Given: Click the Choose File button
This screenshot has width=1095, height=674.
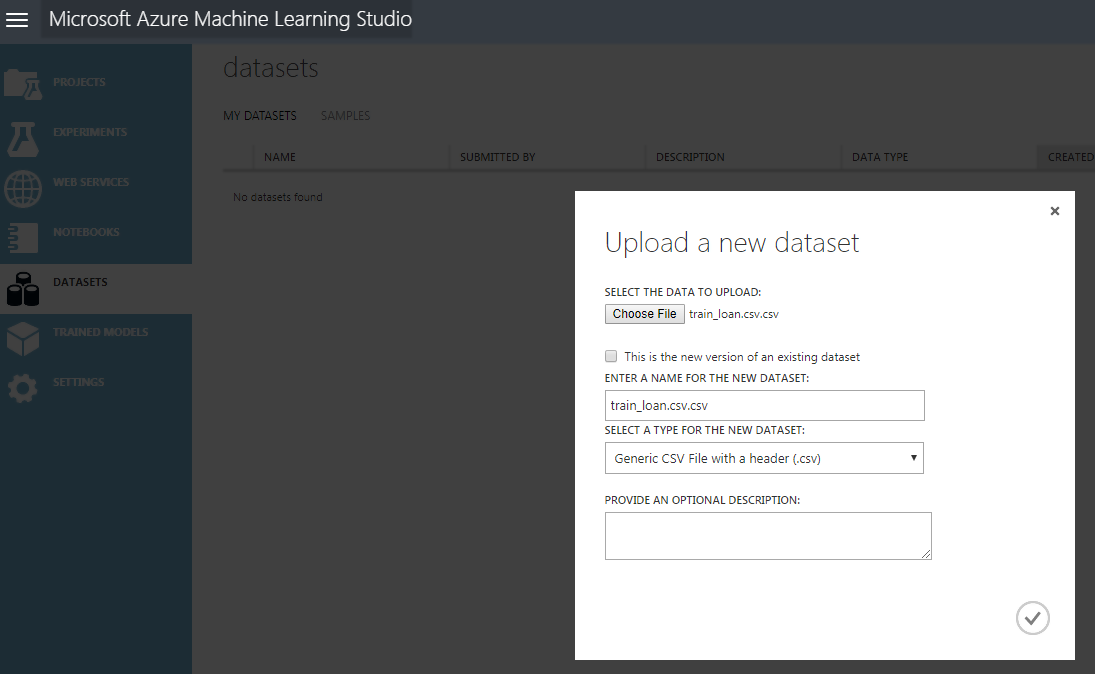Looking at the screenshot, I should 645,314.
